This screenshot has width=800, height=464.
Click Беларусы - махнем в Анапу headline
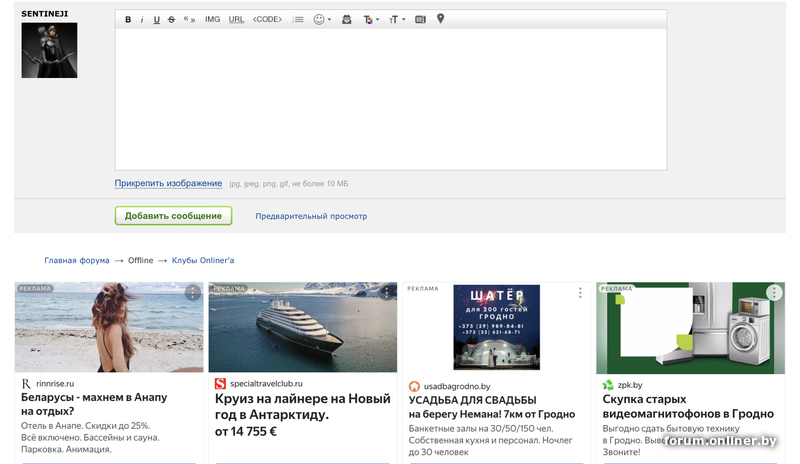[94, 404]
